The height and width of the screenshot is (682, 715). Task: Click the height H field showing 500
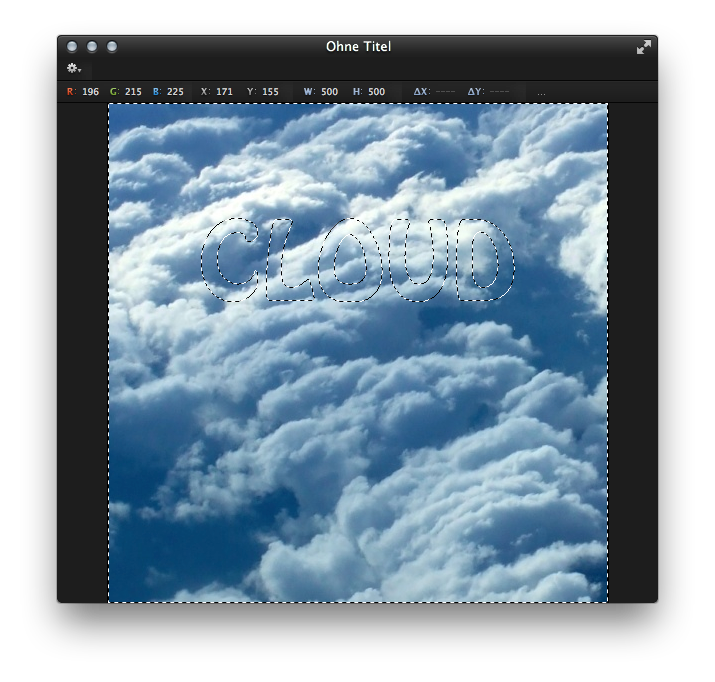376,92
